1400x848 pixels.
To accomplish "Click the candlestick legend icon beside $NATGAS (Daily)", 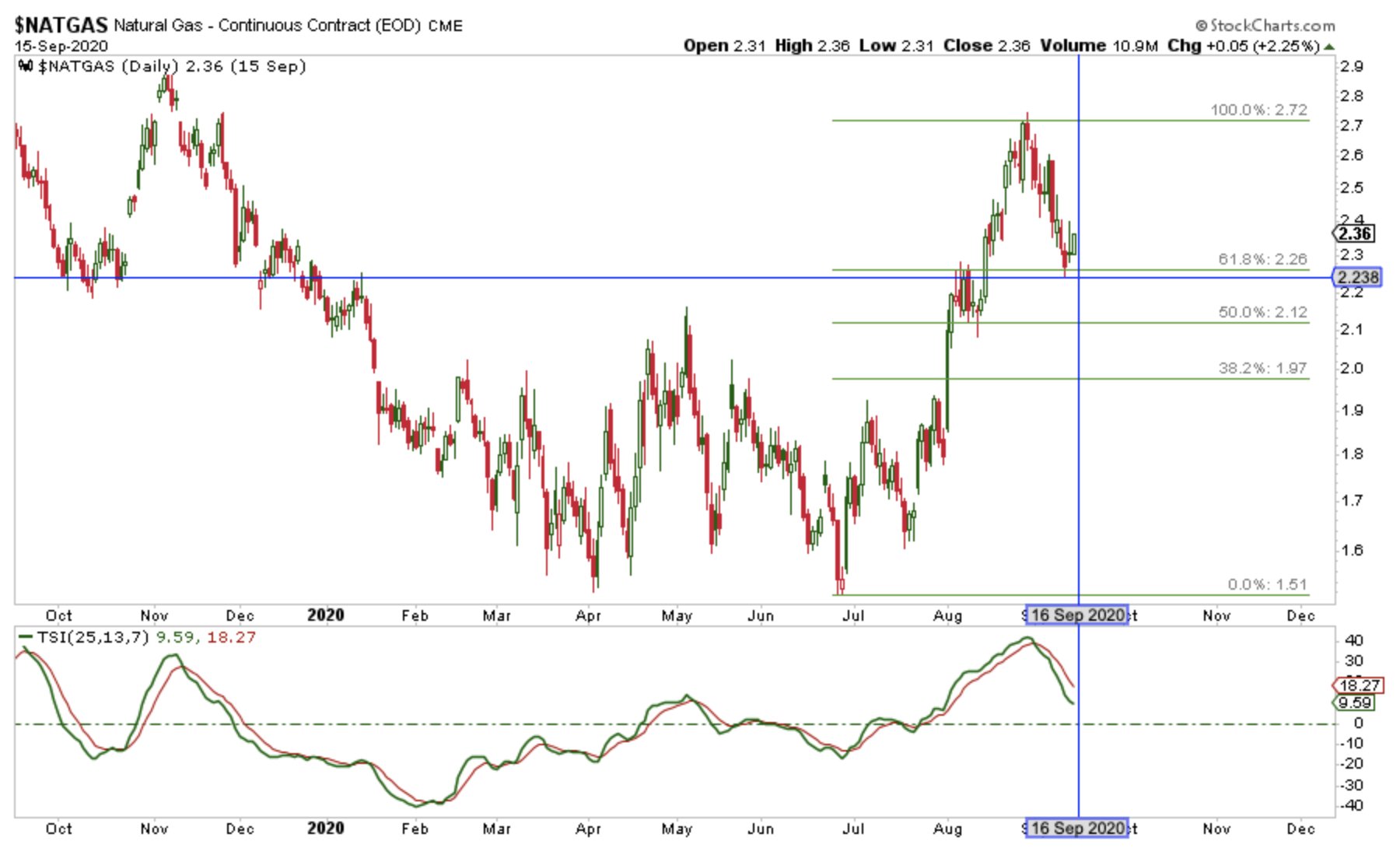I will click(25, 66).
